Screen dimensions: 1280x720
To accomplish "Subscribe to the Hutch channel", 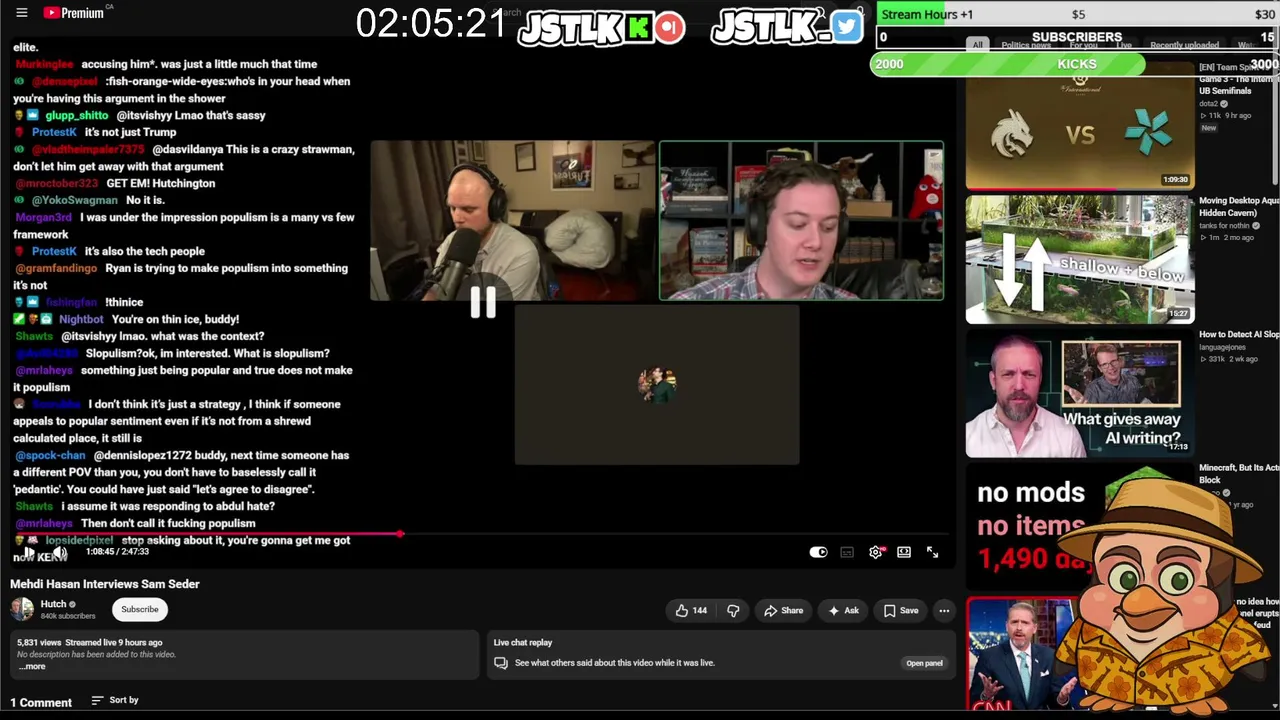I will click(140, 609).
